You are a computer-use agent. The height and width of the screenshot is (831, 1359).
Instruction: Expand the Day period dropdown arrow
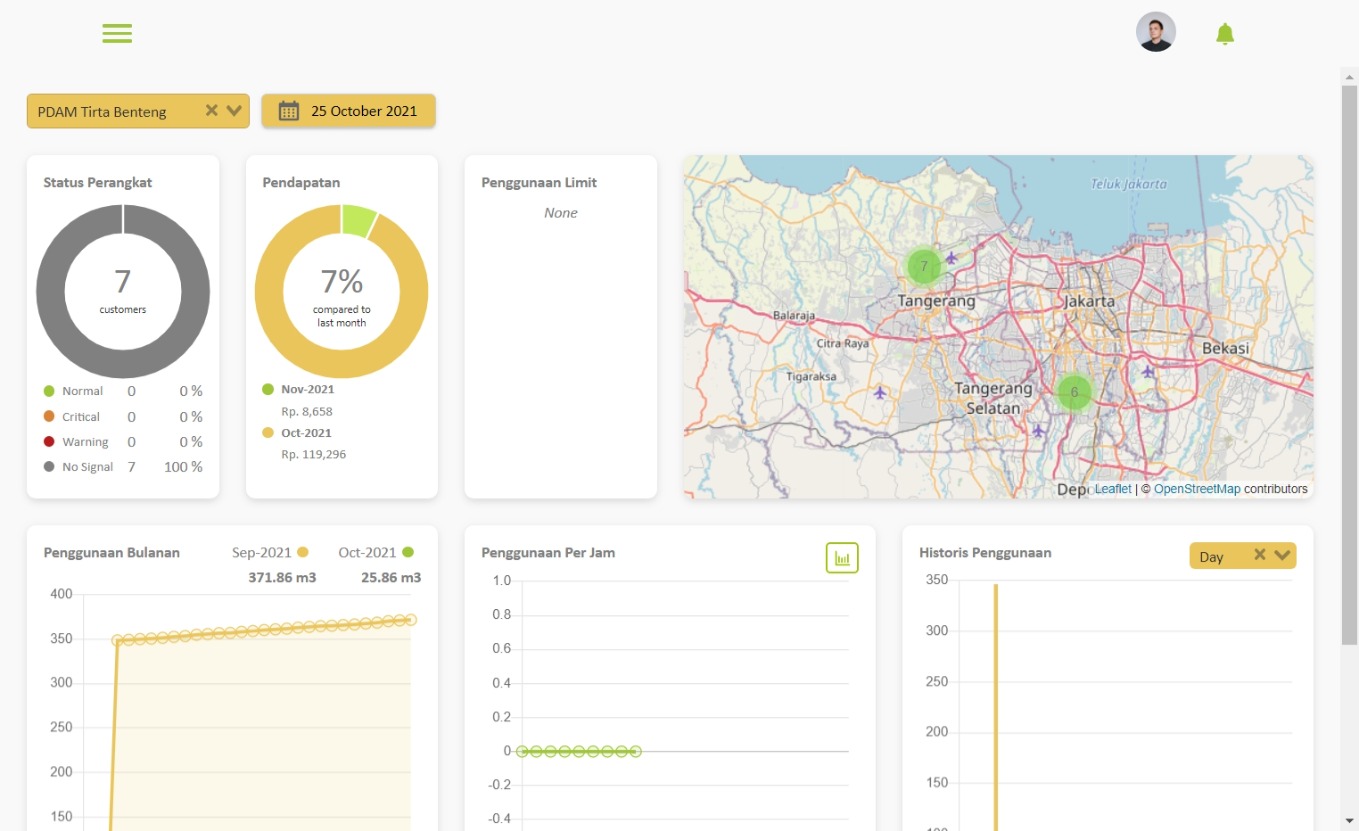(x=1283, y=556)
